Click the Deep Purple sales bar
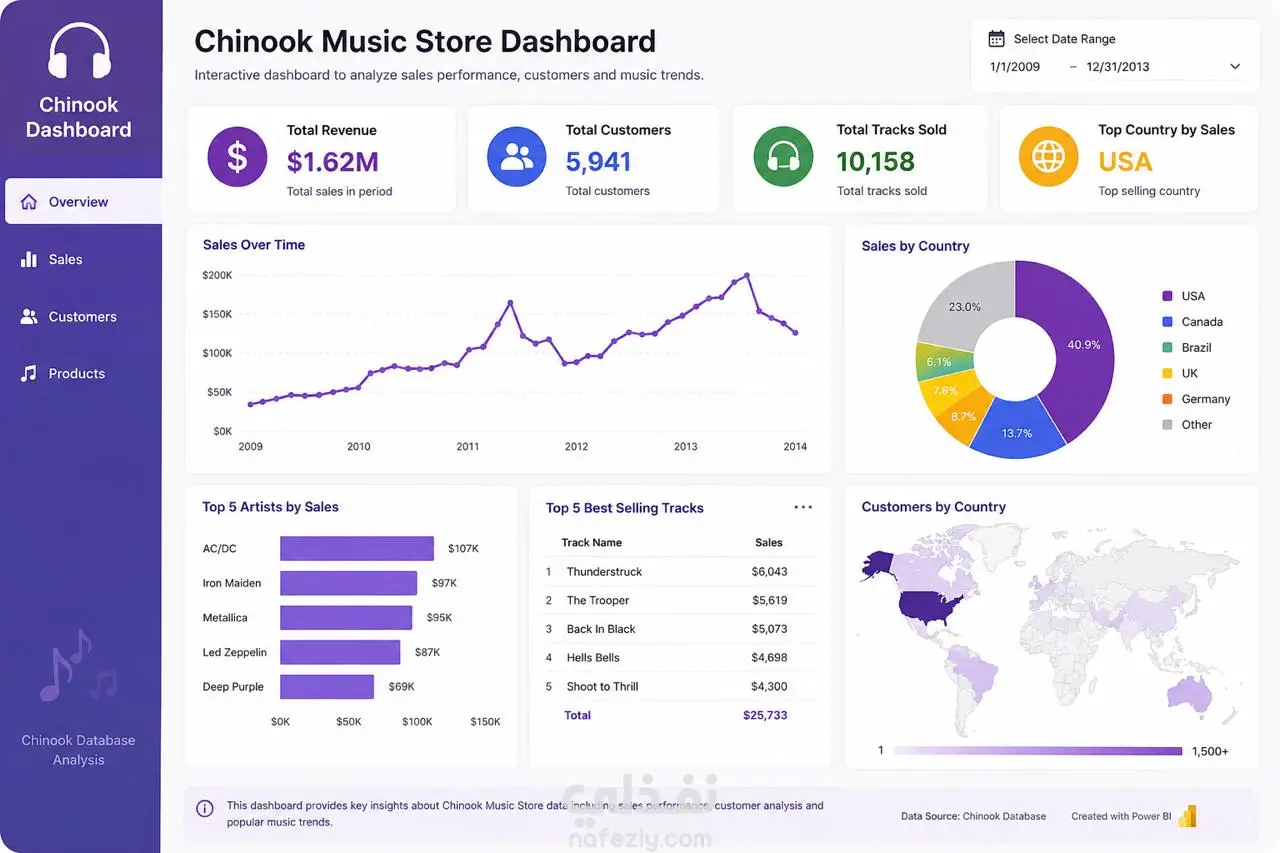The width and height of the screenshot is (1280, 853). tap(327, 687)
